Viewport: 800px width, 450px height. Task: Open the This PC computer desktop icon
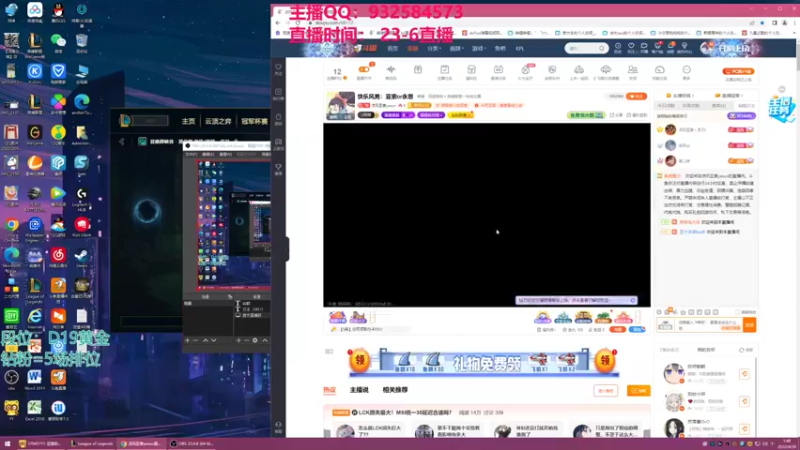(x=82, y=71)
